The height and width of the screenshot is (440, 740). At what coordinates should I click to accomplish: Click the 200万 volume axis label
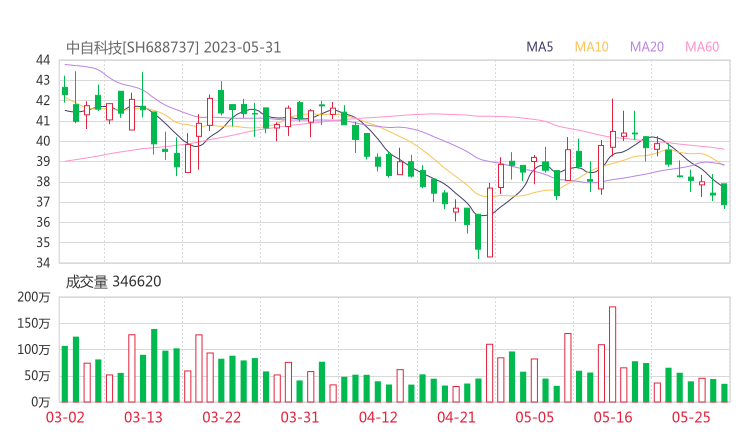[x=34, y=297]
